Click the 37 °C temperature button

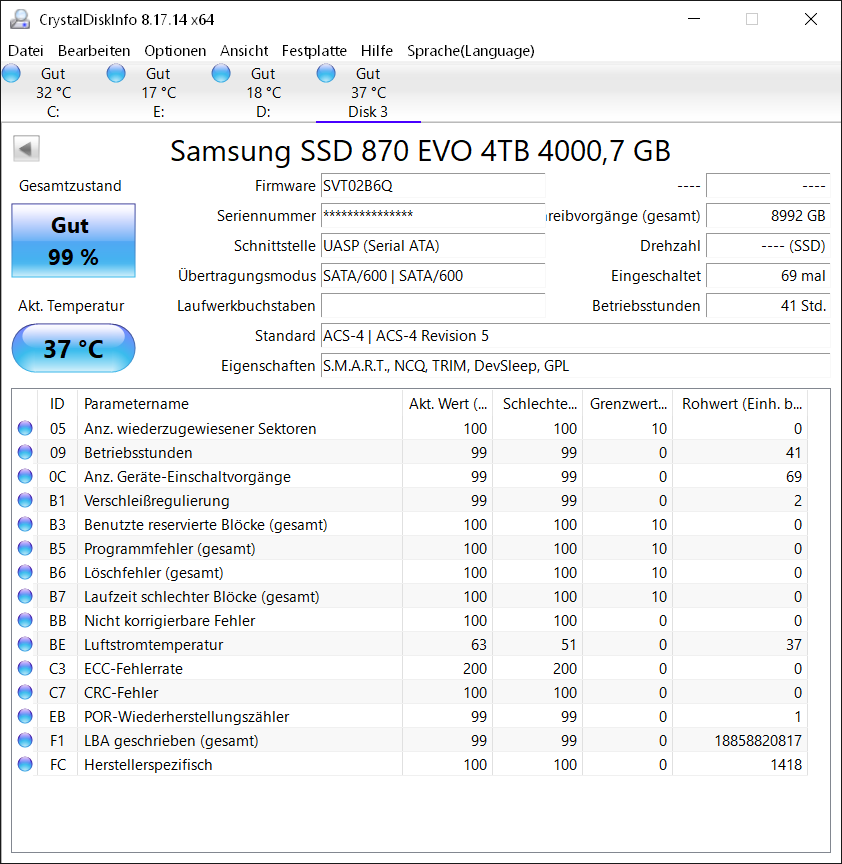(73, 348)
